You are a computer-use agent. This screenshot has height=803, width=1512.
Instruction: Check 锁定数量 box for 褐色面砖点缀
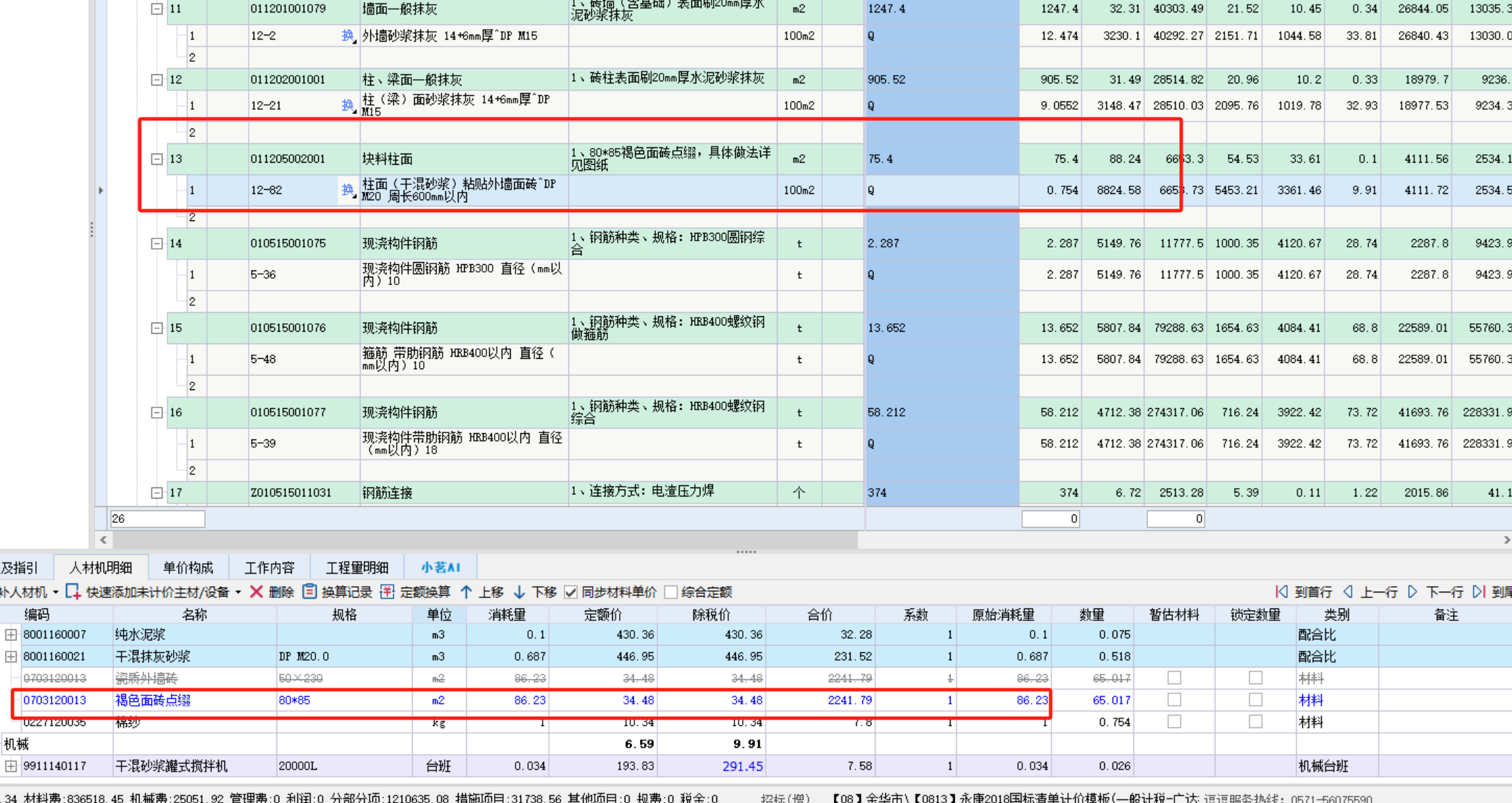1255,699
